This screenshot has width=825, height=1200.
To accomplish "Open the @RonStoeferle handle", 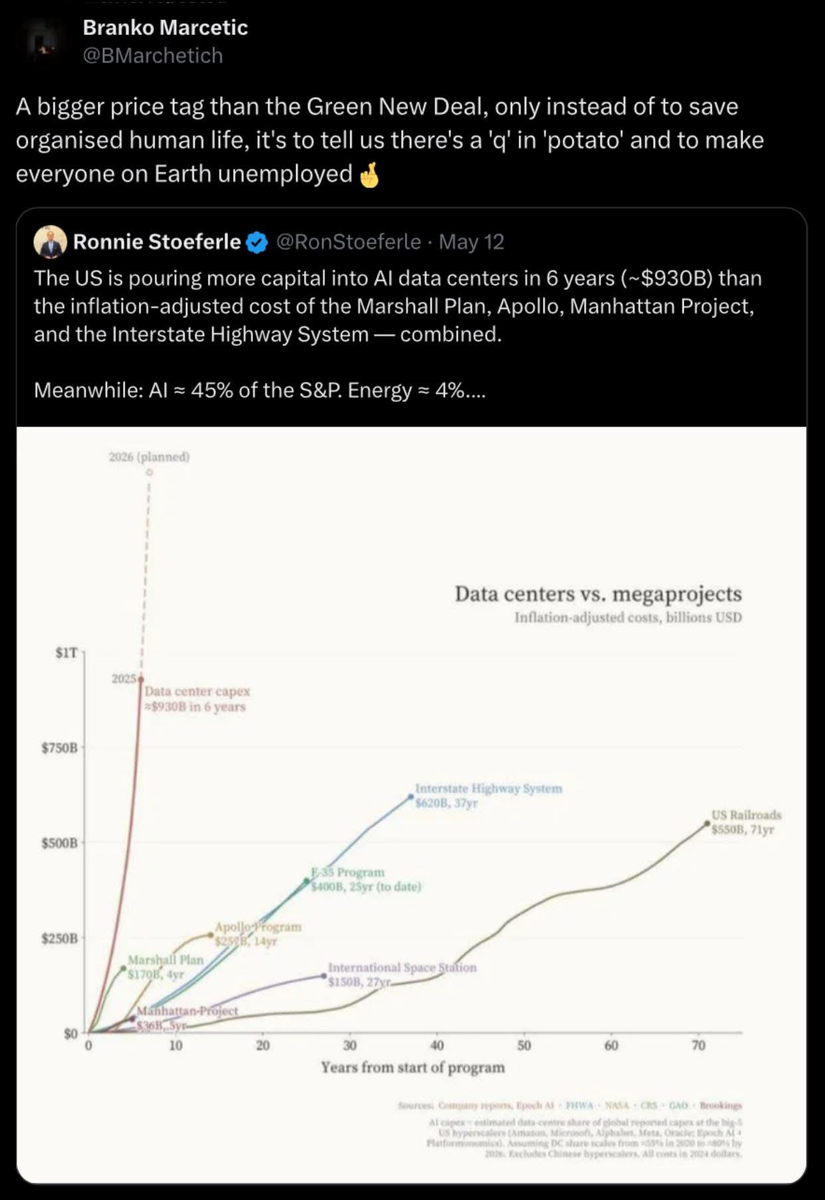I will (x=348, y=241).
